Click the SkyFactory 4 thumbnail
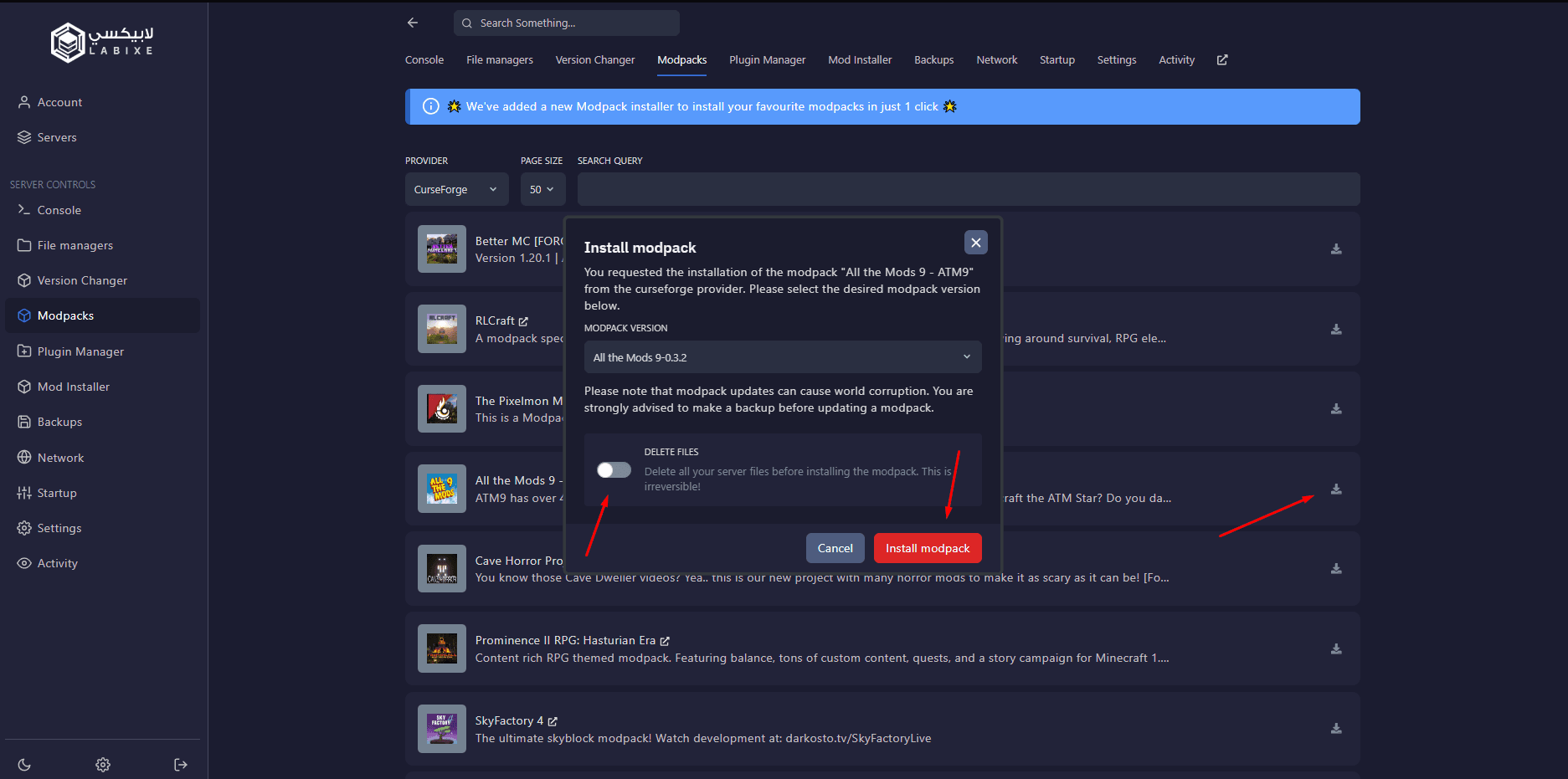Viewport: 1568px width, 779px height. [x=442, y=729]
